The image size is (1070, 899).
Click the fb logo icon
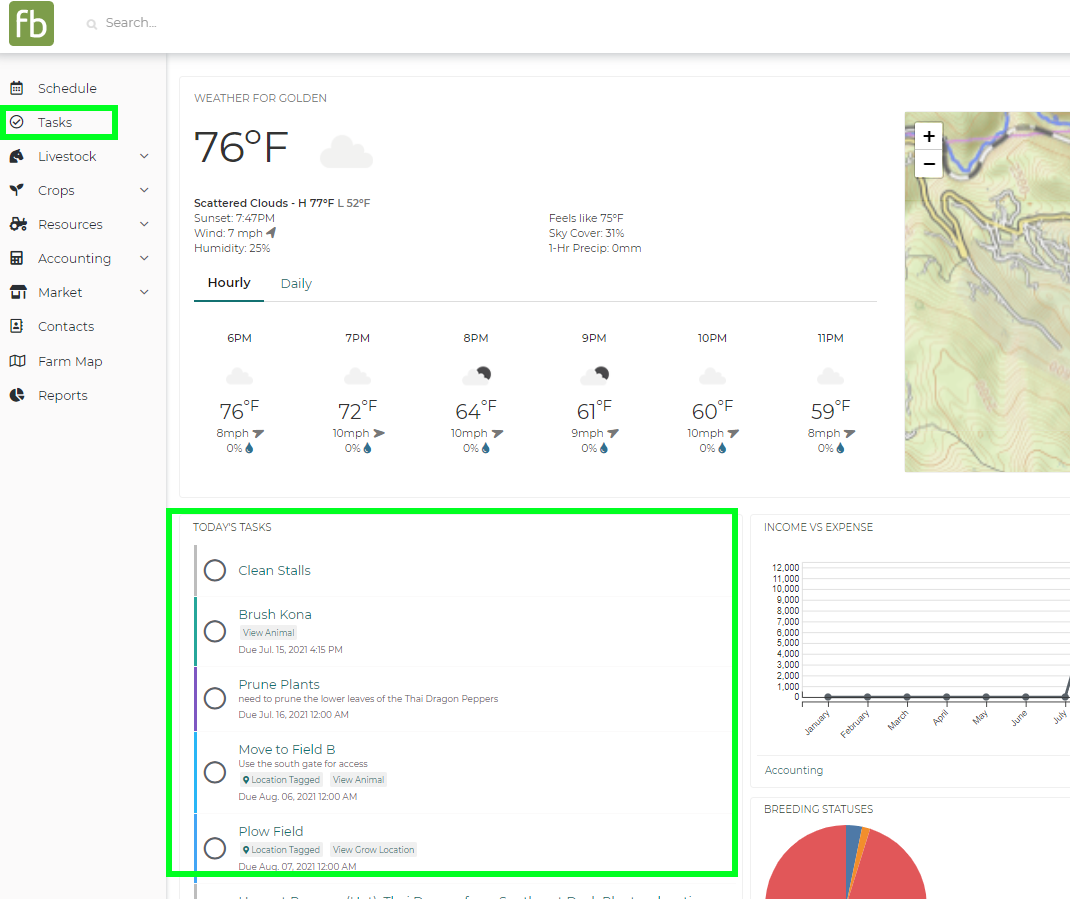(31, 24)
